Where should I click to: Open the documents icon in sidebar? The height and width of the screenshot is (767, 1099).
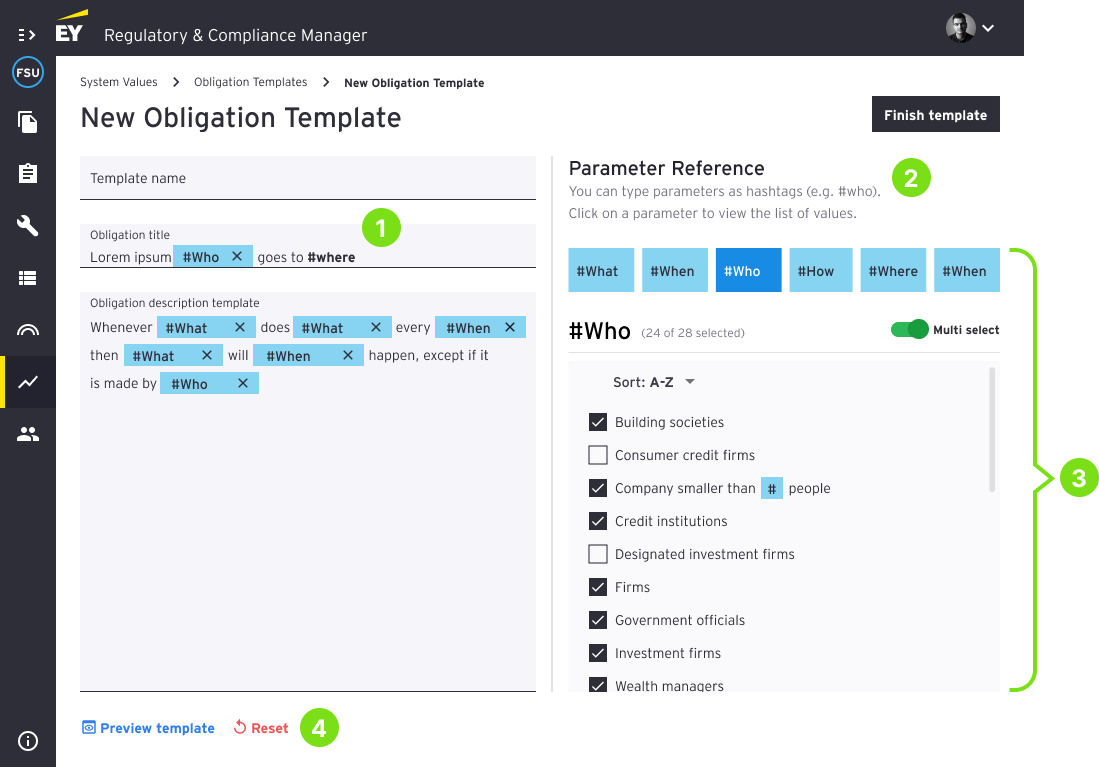click(28, 123)
